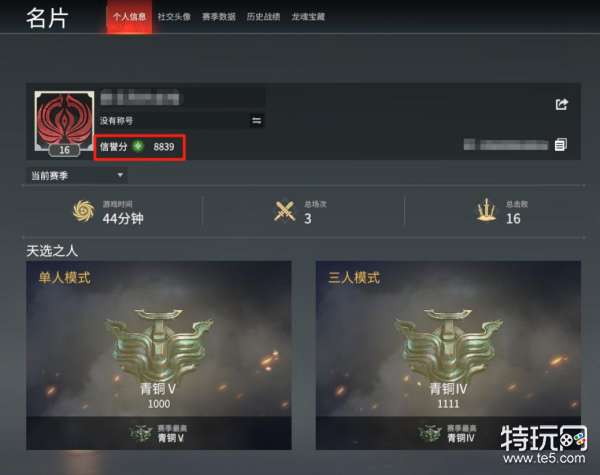Viewport: 600px width, 475px height.
Task: Click the solo mode bronze rank emblem
Action: pyautogui.click(x=159, y=345)
